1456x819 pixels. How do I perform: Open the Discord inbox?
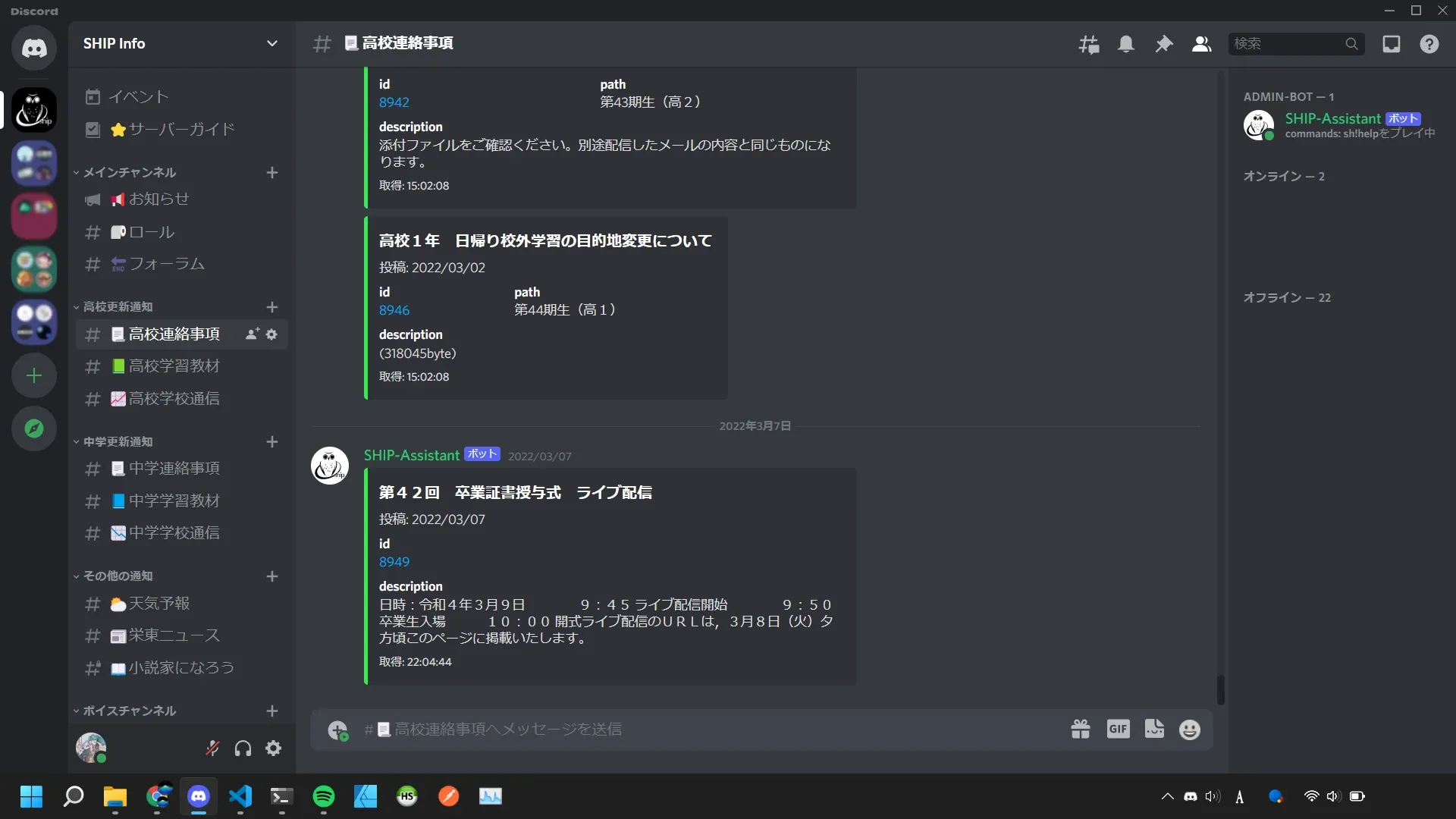coord(1392,43)
